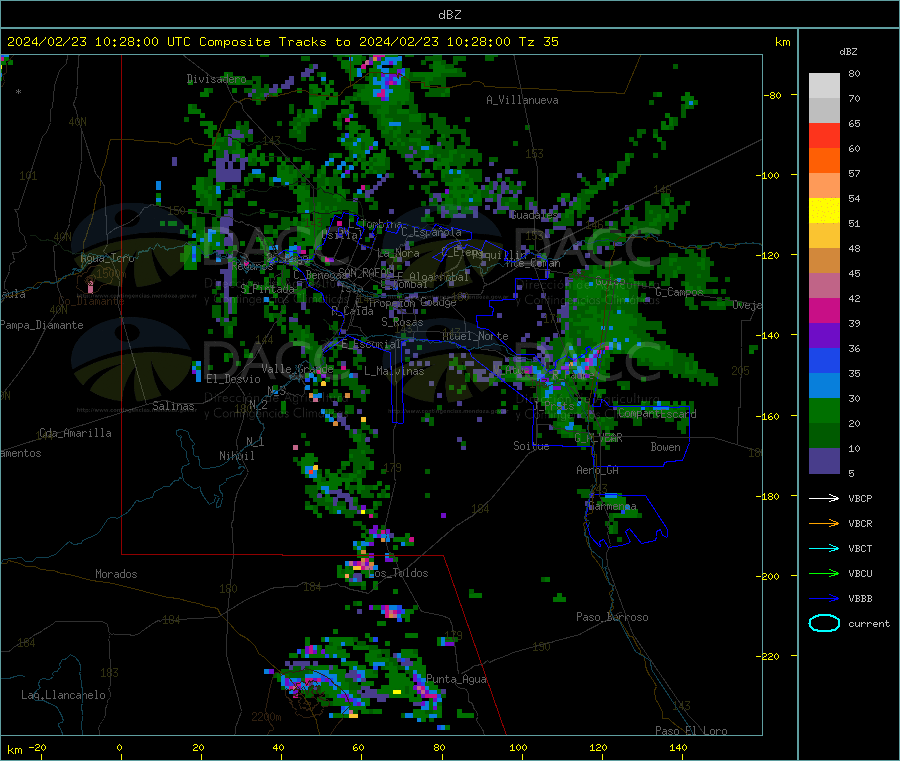Select the purple 10 dBZ color swatch
900x761 pixels.
tap(824, 461)
